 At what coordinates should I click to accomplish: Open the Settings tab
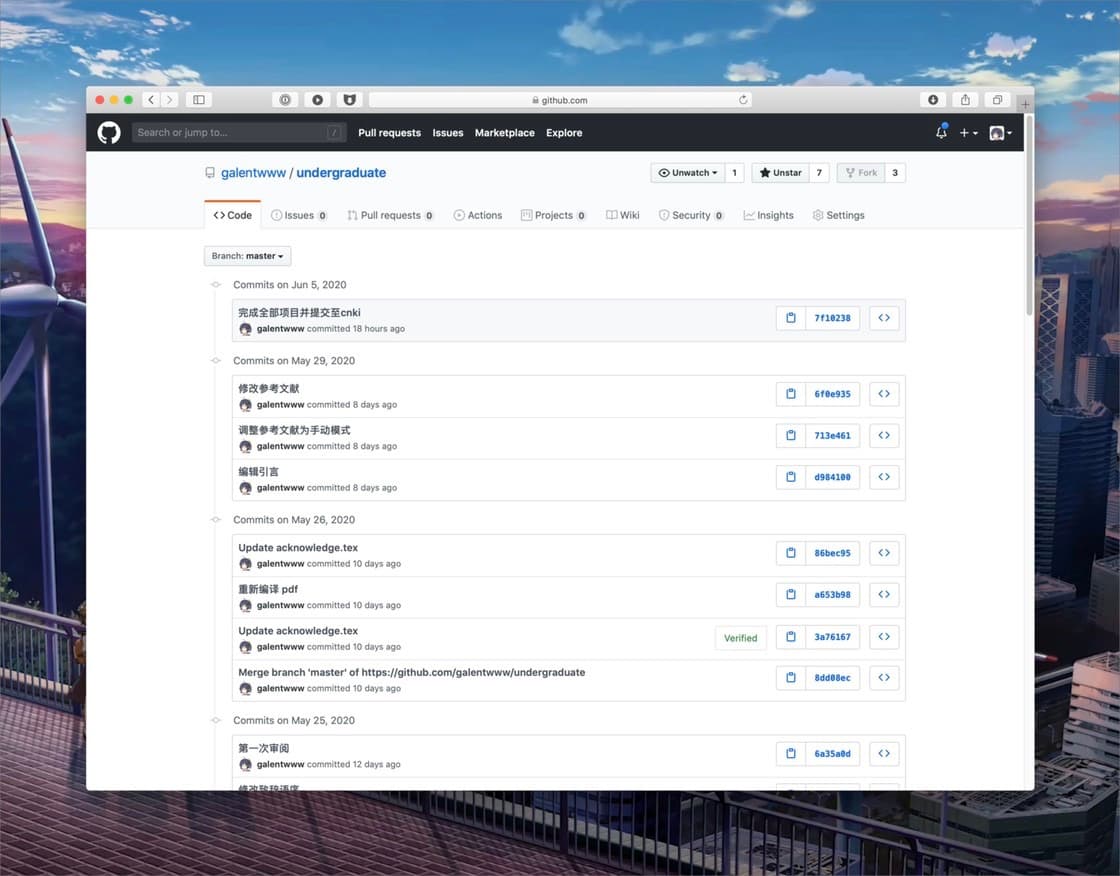point(839,215)
